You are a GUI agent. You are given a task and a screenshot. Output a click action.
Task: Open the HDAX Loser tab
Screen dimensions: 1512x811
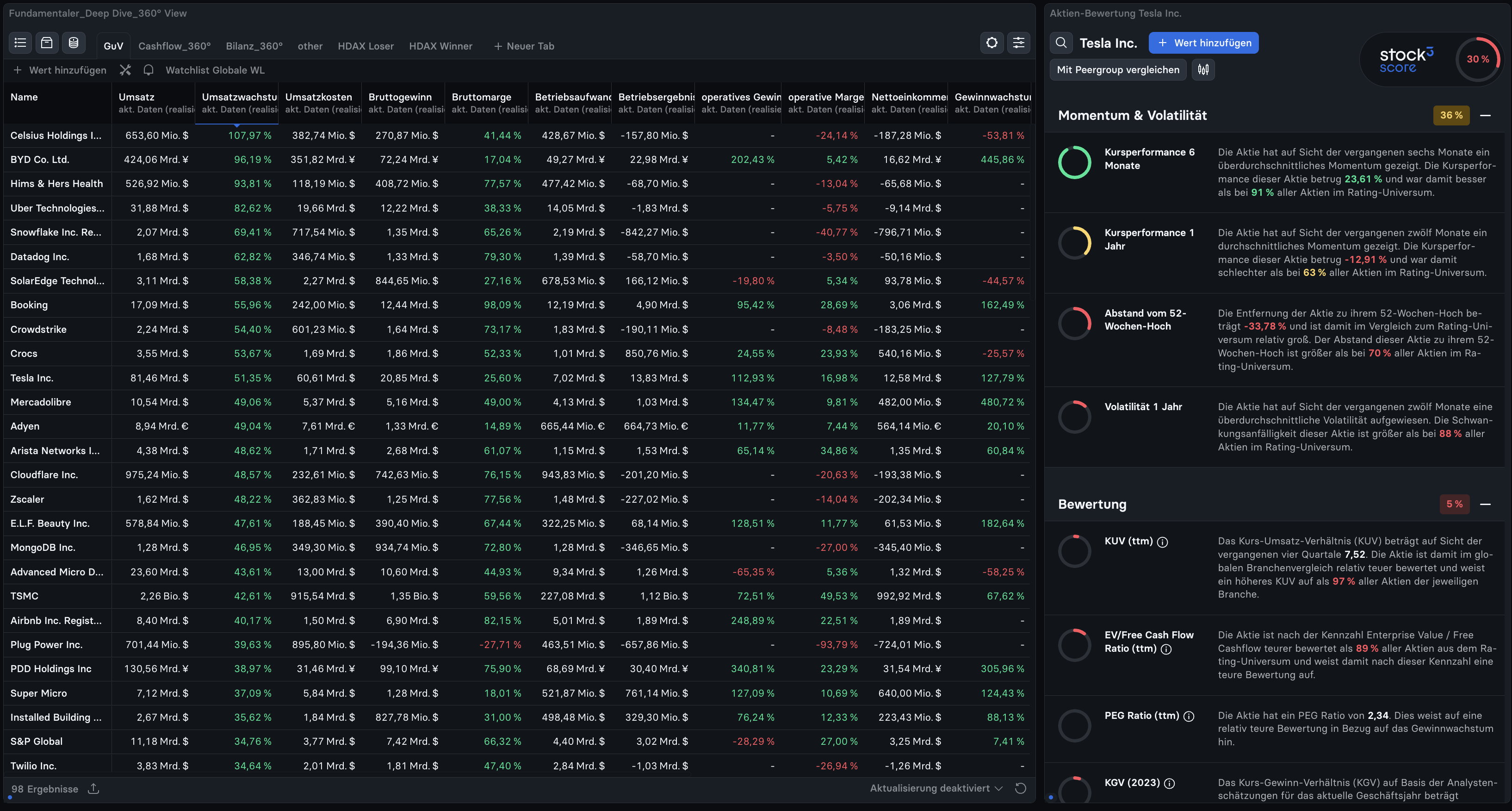tap(366, 46)
